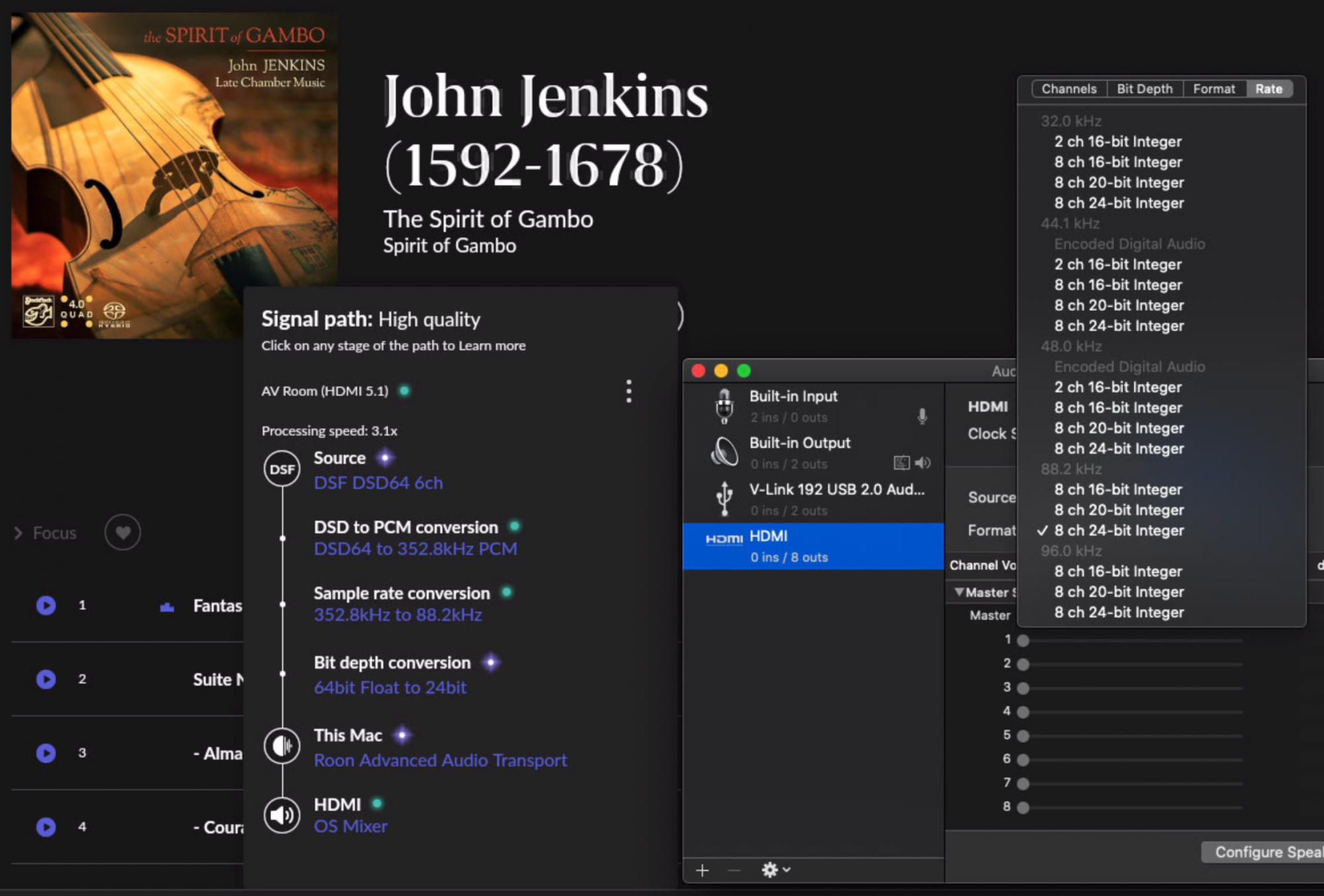
Task: Switch to the Channels tab
Action: pos(1068,89)
